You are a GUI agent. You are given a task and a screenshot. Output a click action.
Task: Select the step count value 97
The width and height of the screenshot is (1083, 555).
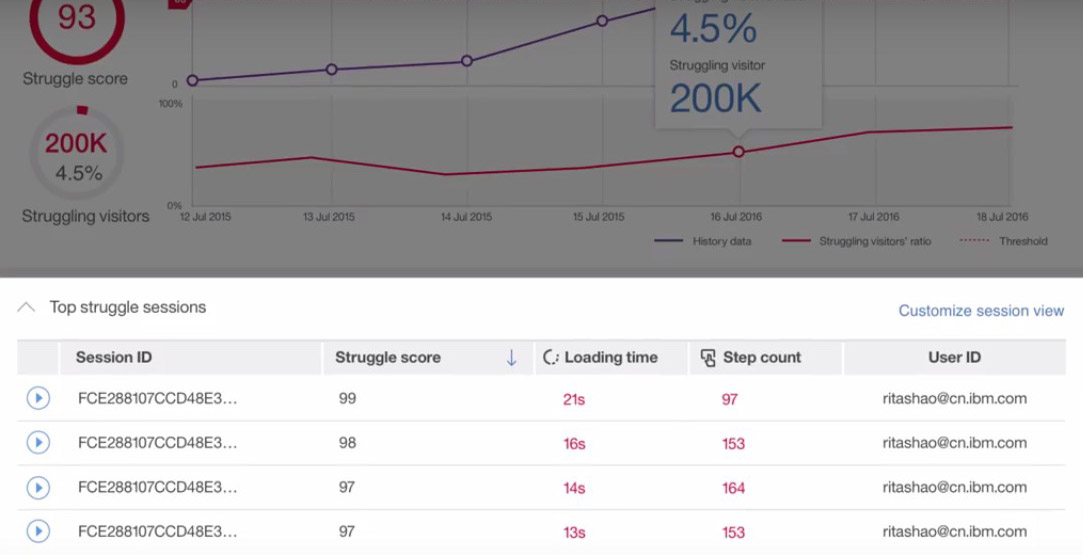click(729, 399)
